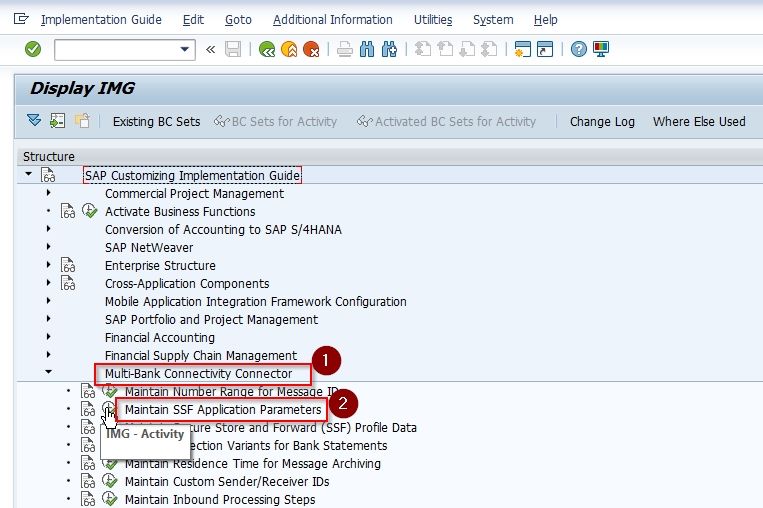Image resolution: width=763 pixels, height=508 pixels.
Task: Expand Financial Supply Chain Management node
Action: coord(48,355)
